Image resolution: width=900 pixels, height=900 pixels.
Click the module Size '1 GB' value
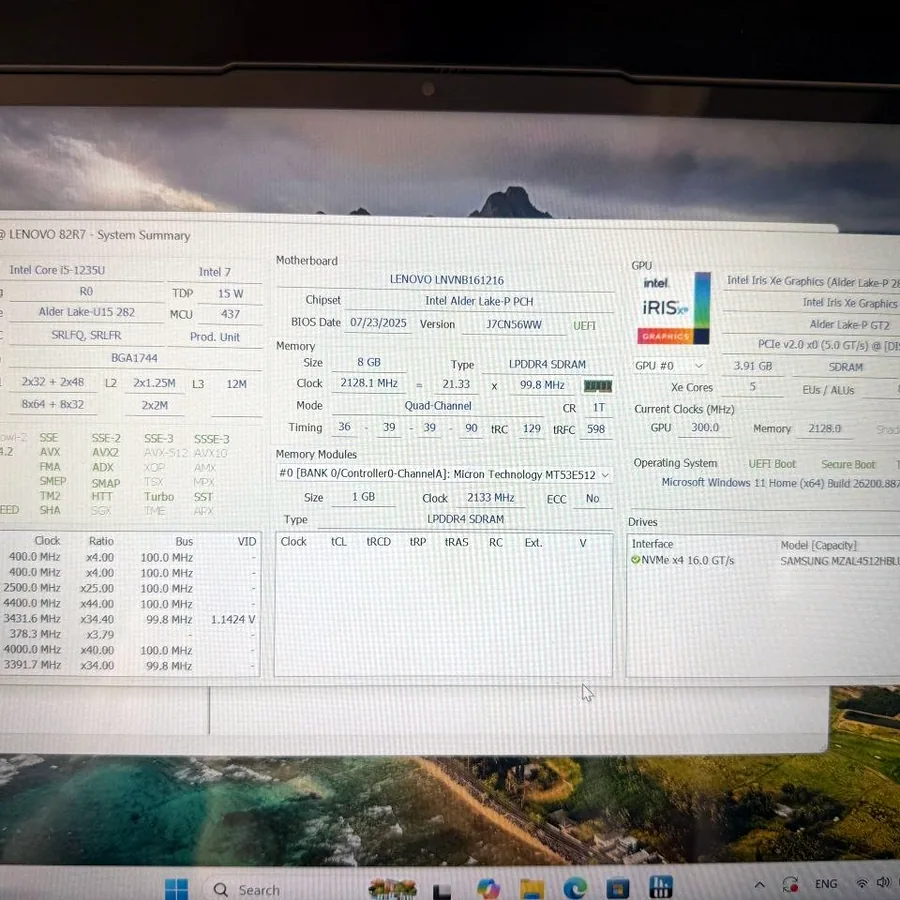(363, 497)
